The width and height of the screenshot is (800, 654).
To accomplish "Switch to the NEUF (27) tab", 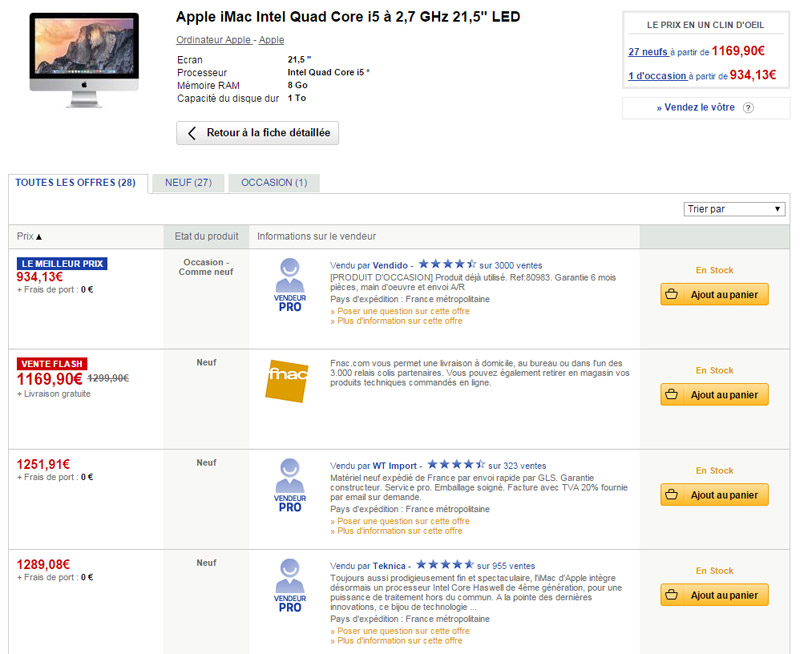I will pos(188,183).
